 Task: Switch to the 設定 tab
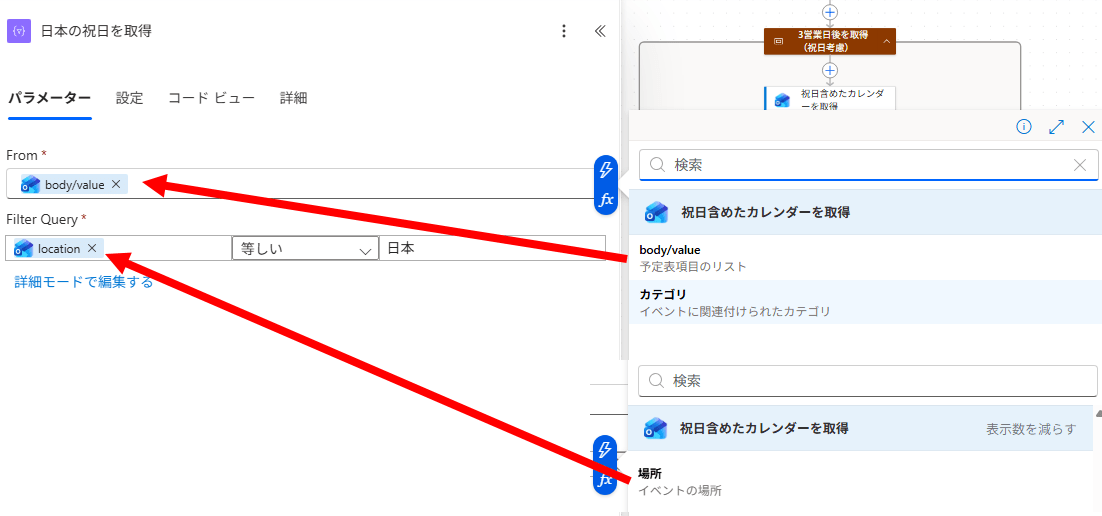point(129,98)
